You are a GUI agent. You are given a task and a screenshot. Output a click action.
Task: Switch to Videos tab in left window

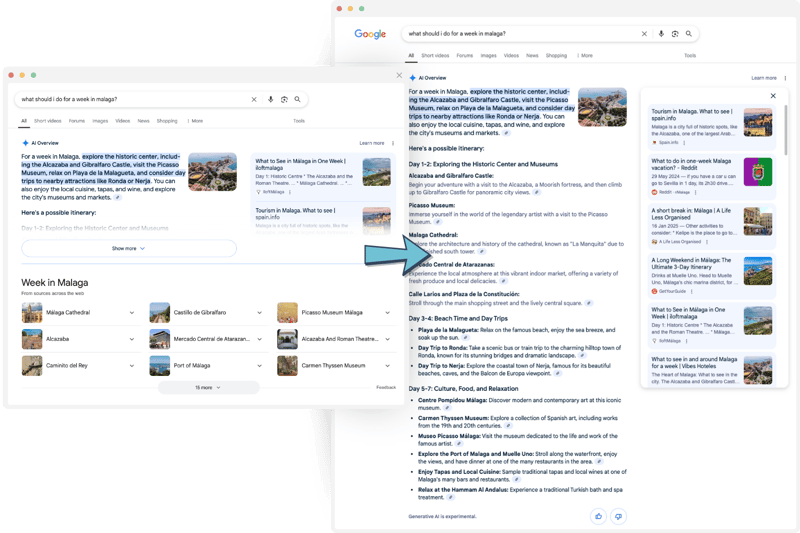(122, 121)
